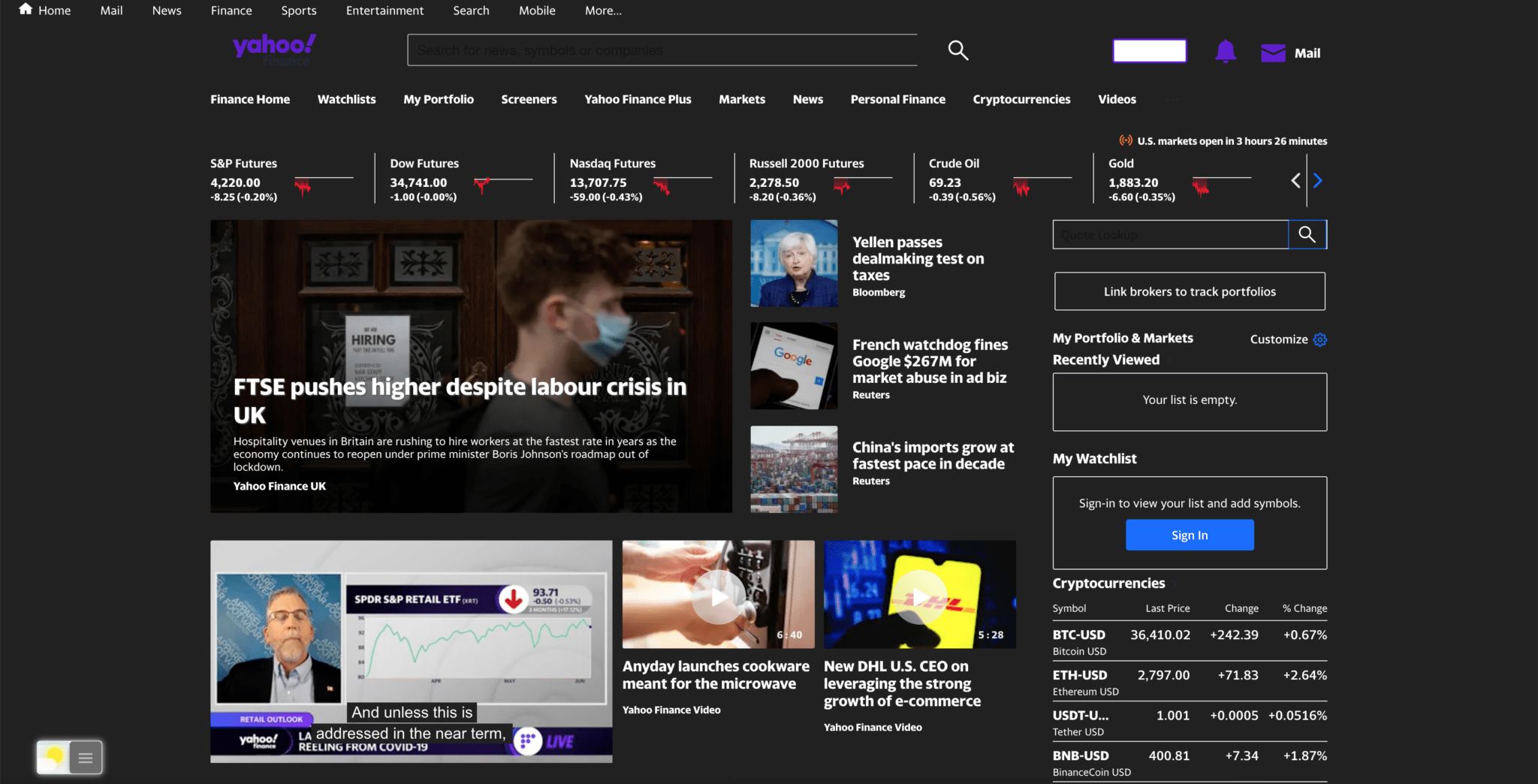Show previous market tickers with left arrow
Viewport: 1538px width, 784px height.
[1295, 181]
